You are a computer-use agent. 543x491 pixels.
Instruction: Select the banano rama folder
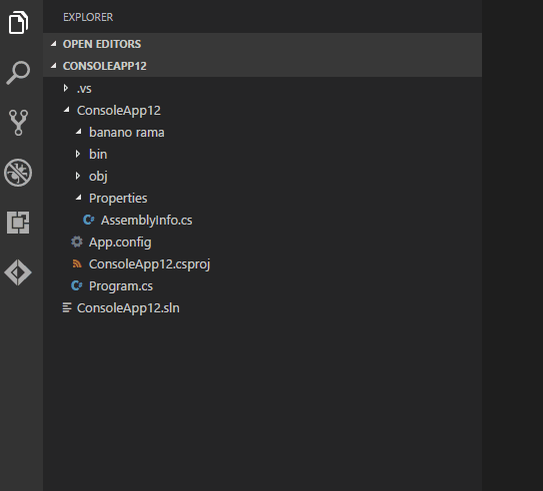[x=262, y=132]
